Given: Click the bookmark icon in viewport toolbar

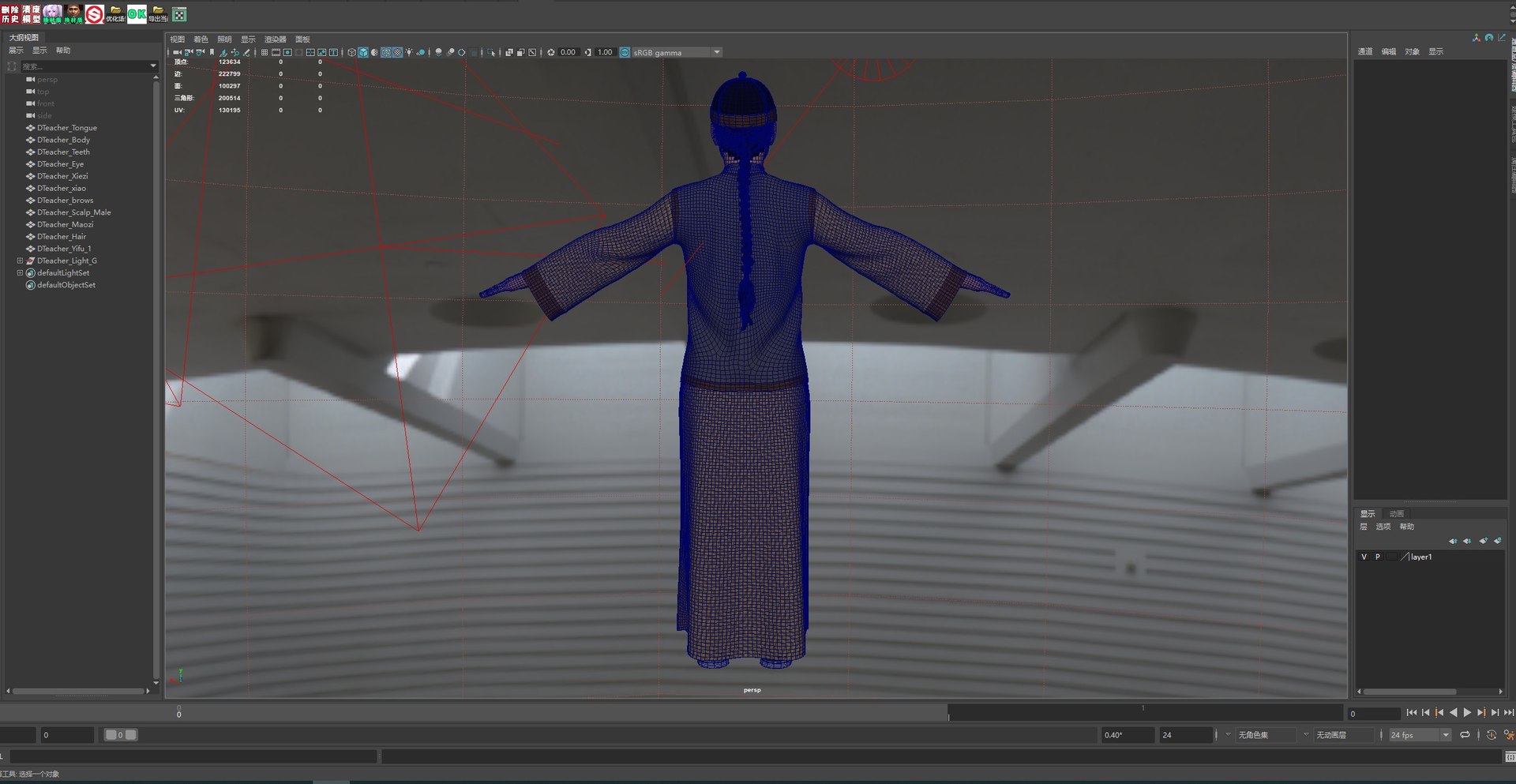Looking at the screenshot, I should (212, 53).
